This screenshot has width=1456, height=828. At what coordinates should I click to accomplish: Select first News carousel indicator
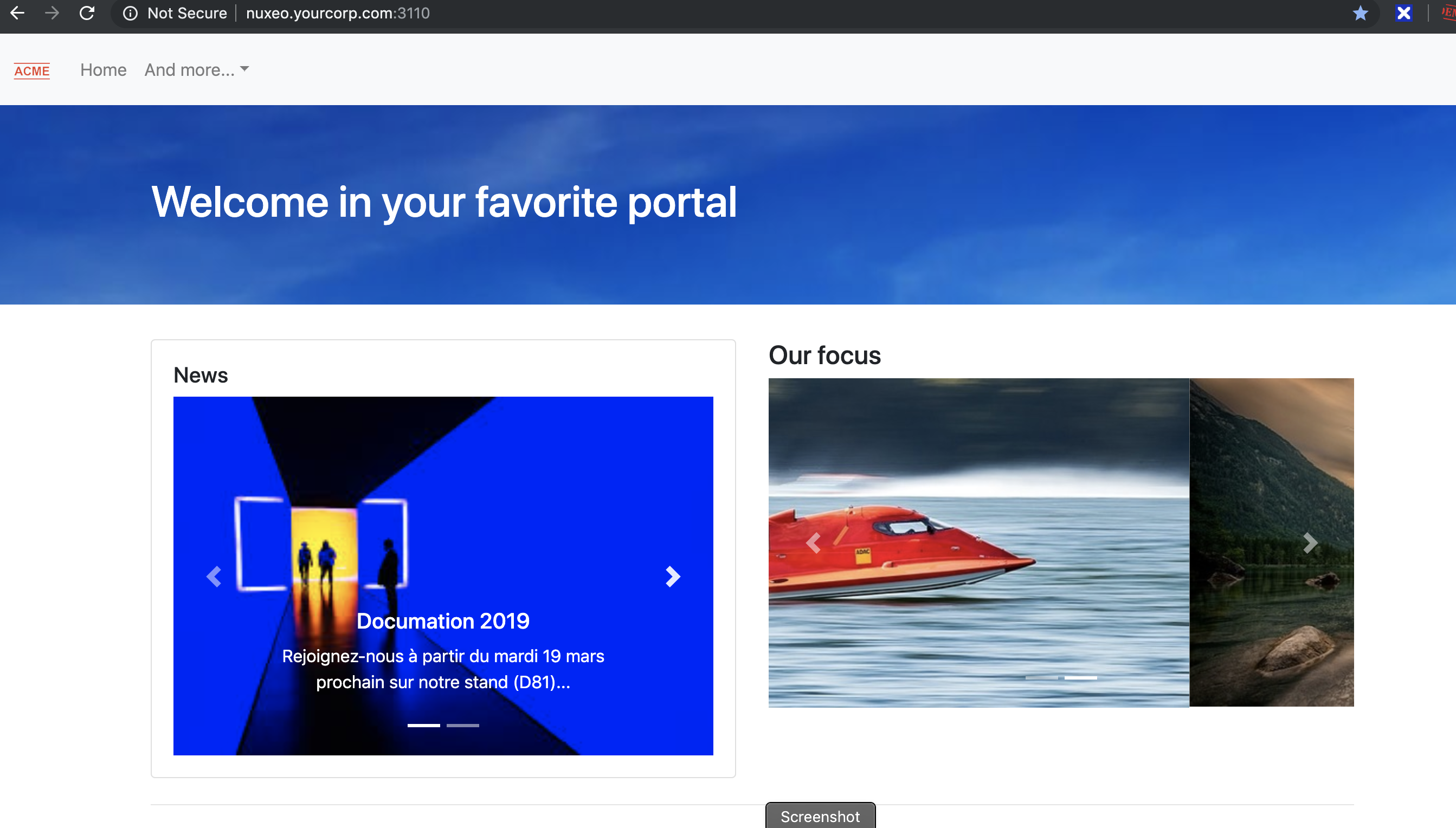(424, 726)
